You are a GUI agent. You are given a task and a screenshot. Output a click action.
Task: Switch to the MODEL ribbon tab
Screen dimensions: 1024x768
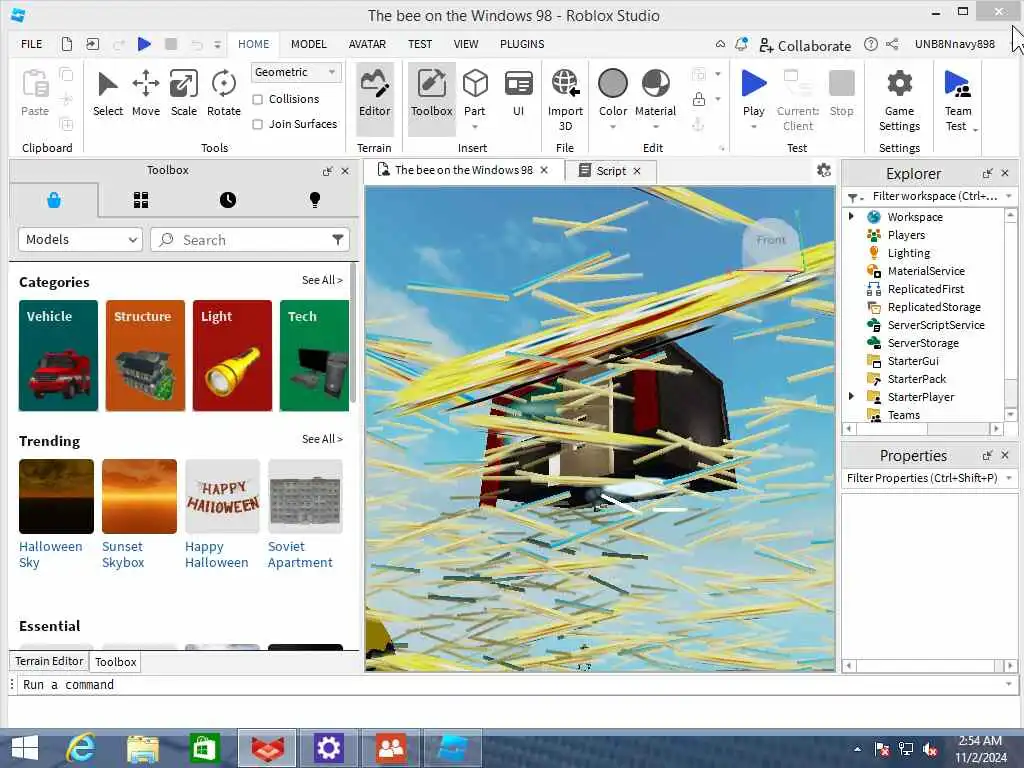(x=308, y=44)
